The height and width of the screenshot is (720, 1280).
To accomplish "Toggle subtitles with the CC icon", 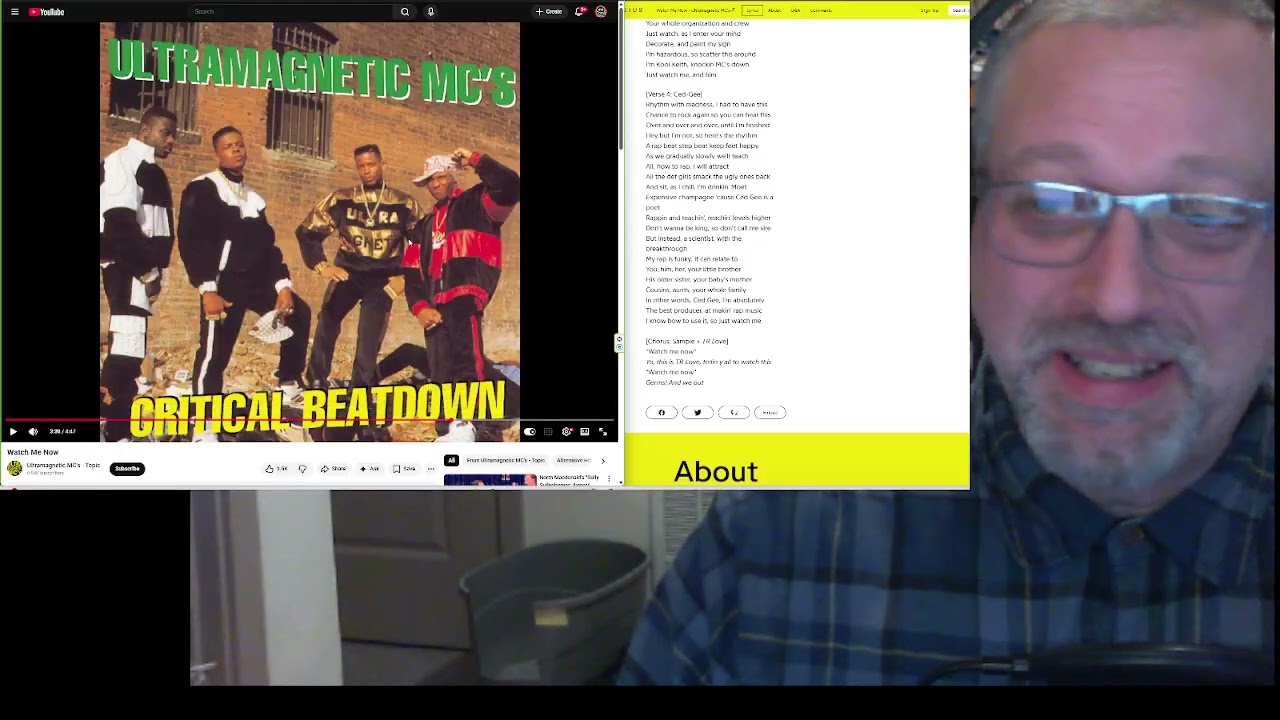I will [548, 431].
